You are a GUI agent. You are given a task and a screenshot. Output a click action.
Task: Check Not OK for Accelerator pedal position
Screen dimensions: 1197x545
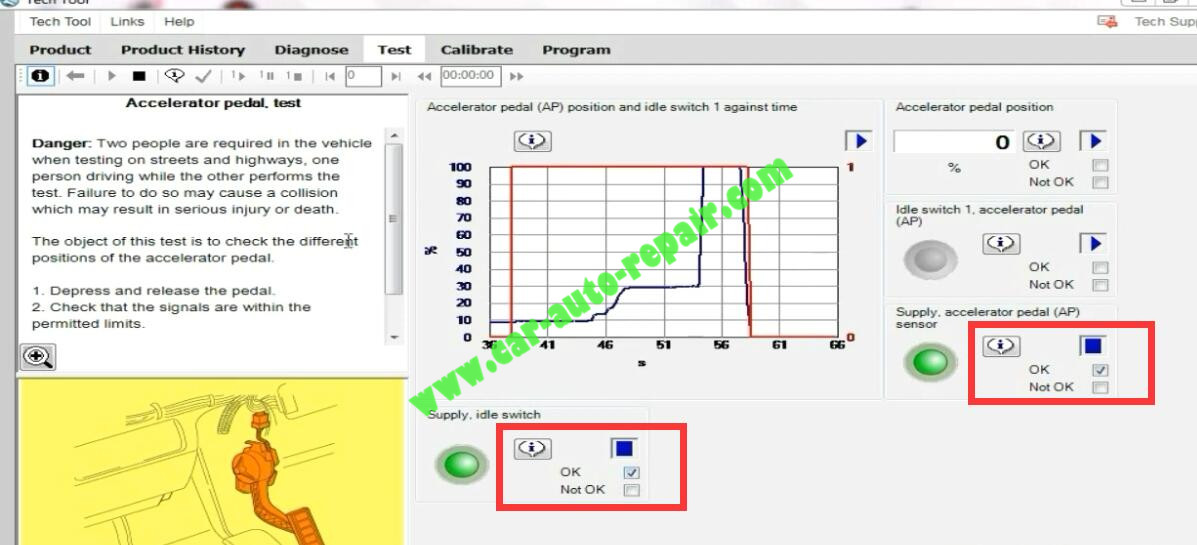[1100, 182]
